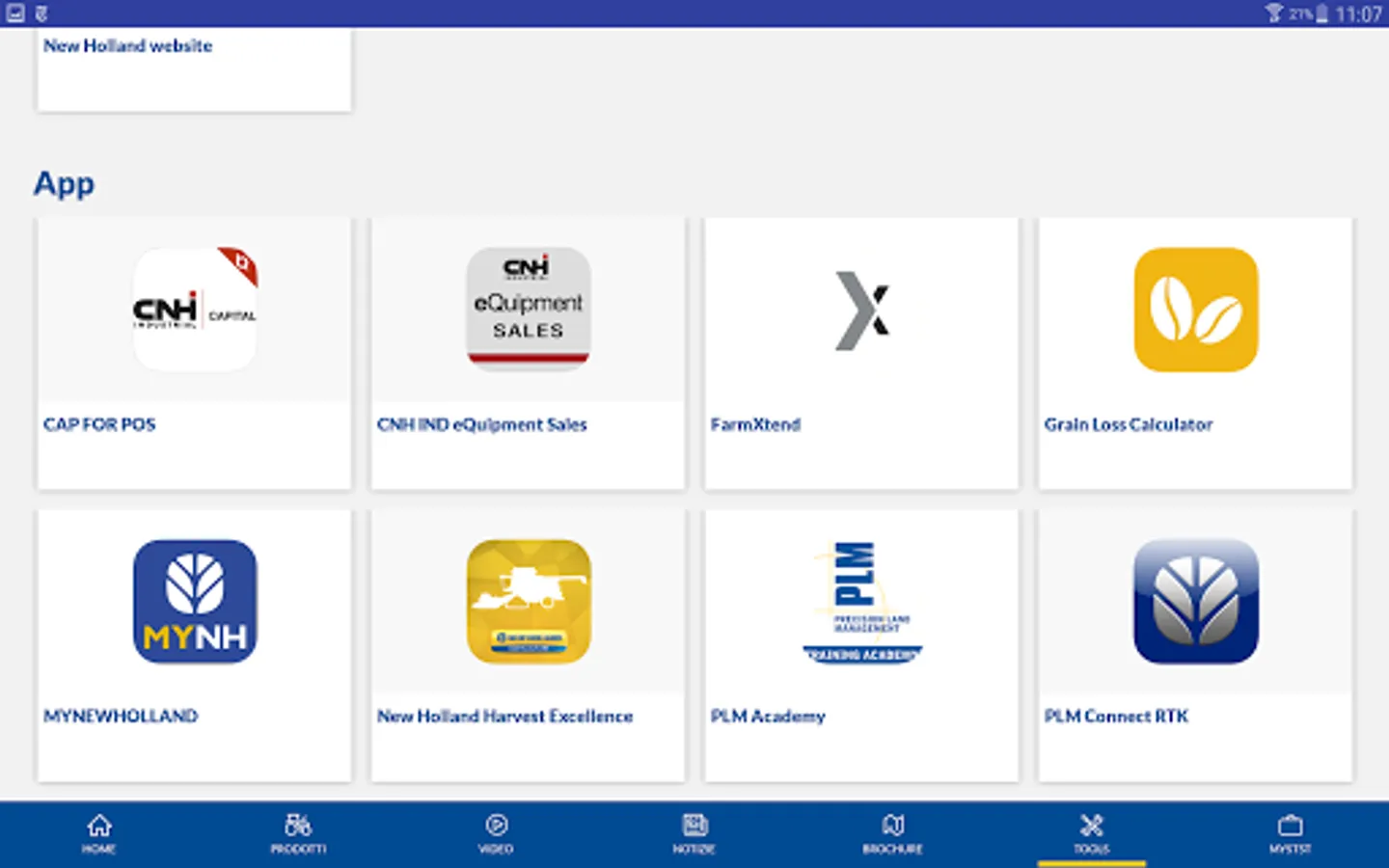Open the New Holland website link
Viewport: 1389px width, 868px height.
pyautogui.click(x=127, y=45)
